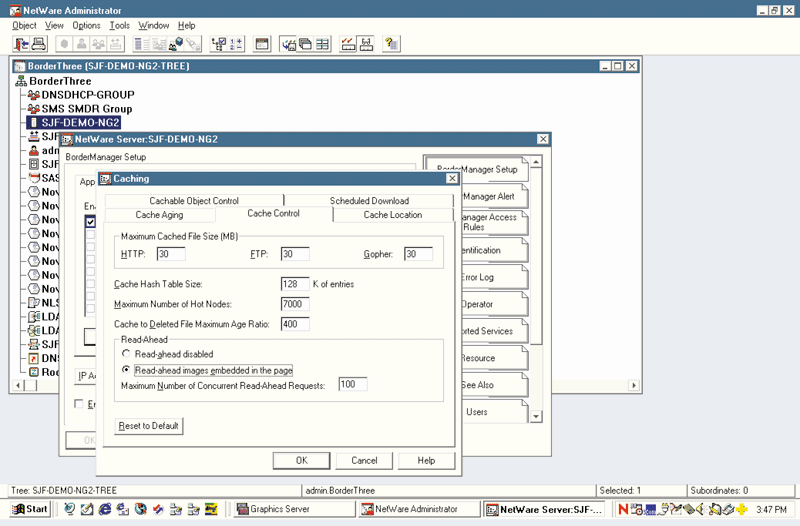Screen dimensions: 800x526
Task: Click the page tab list scroll-up arrow
Action: [x=536, y=162]
